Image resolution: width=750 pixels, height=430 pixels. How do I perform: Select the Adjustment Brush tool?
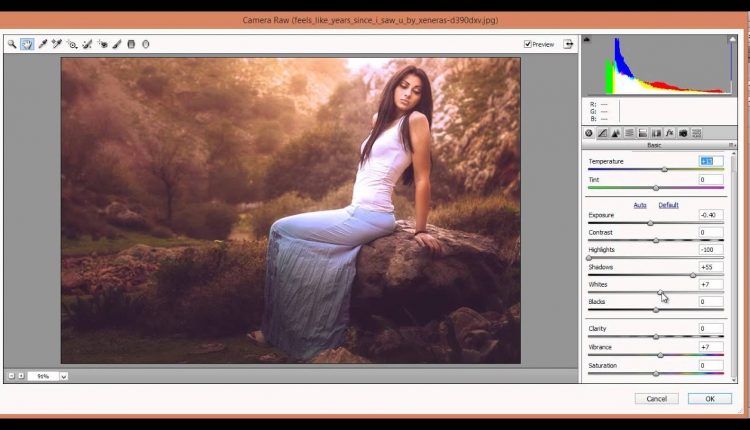click(x=117, y=44)
